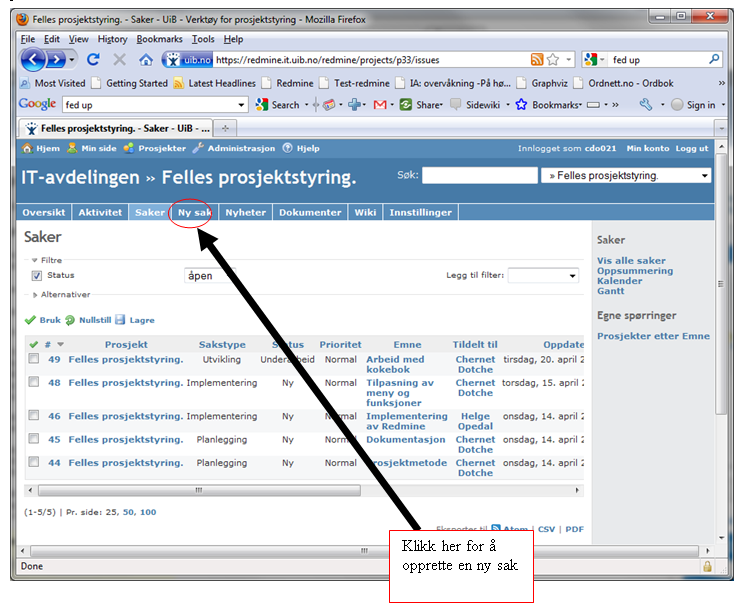
Task: Click the Søk search input field
Action: pos(479,176)
